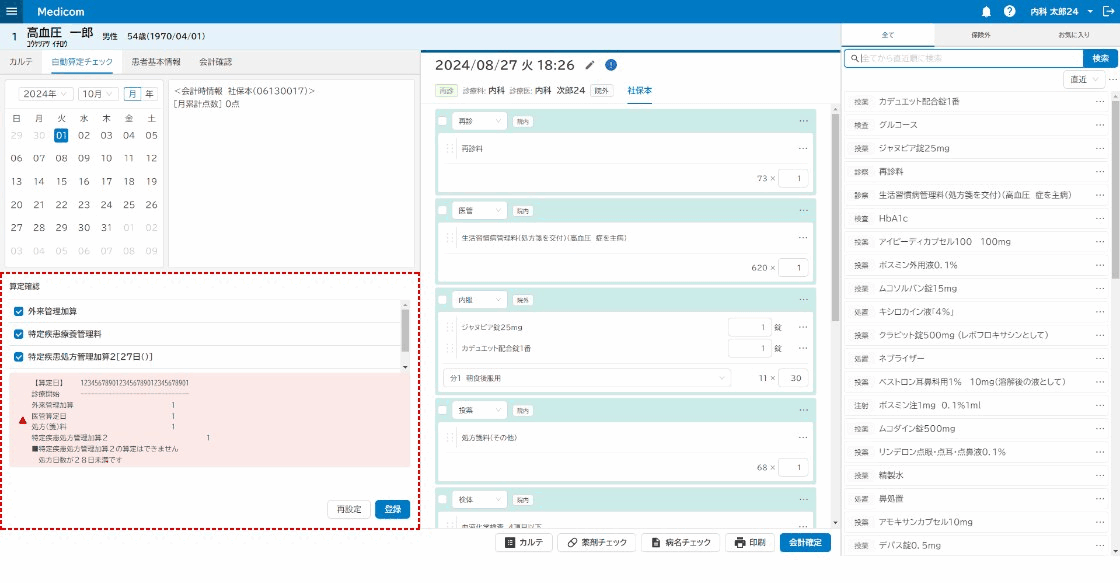The image size is (1120, 583).
Task: Toggle the 特定疾患療養管理料 checkbox
Action: click(x=19, y=334)
